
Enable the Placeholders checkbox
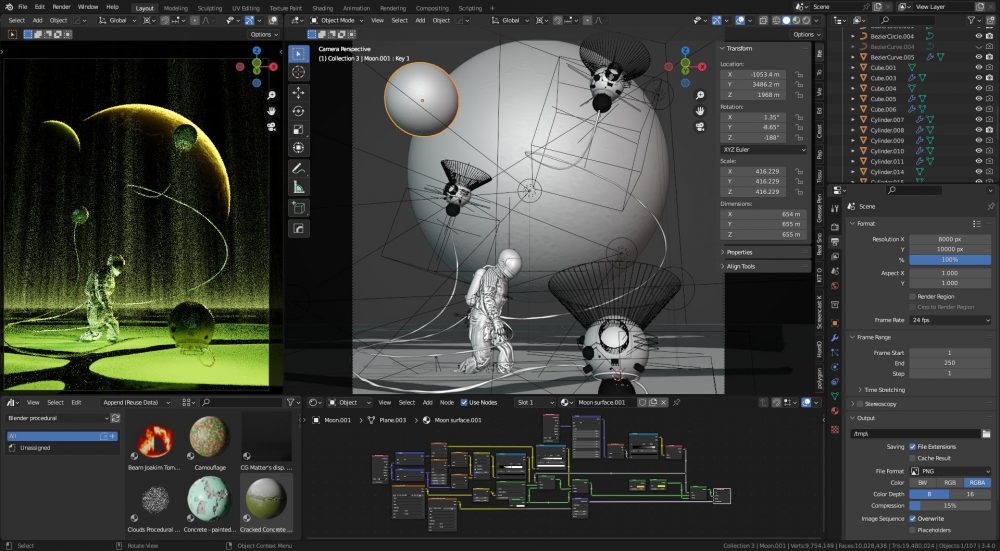(x=913, y=530)
